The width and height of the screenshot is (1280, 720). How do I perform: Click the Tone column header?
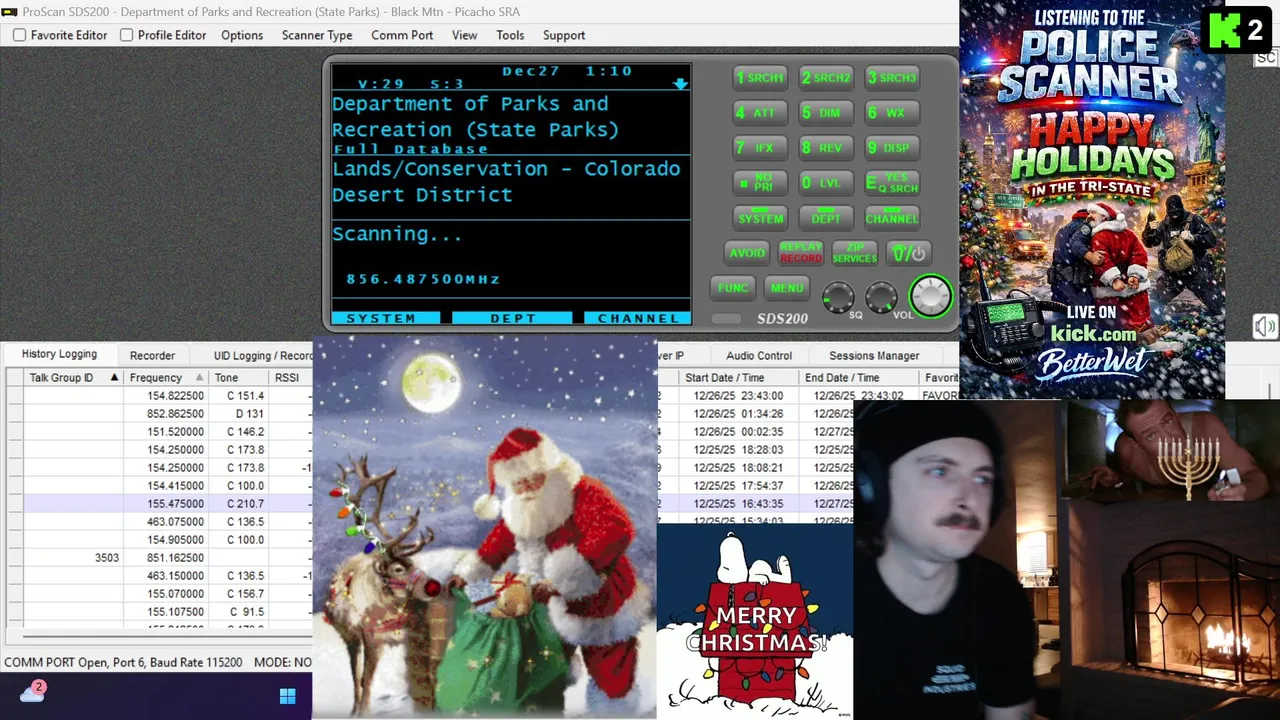pos(239,378)
